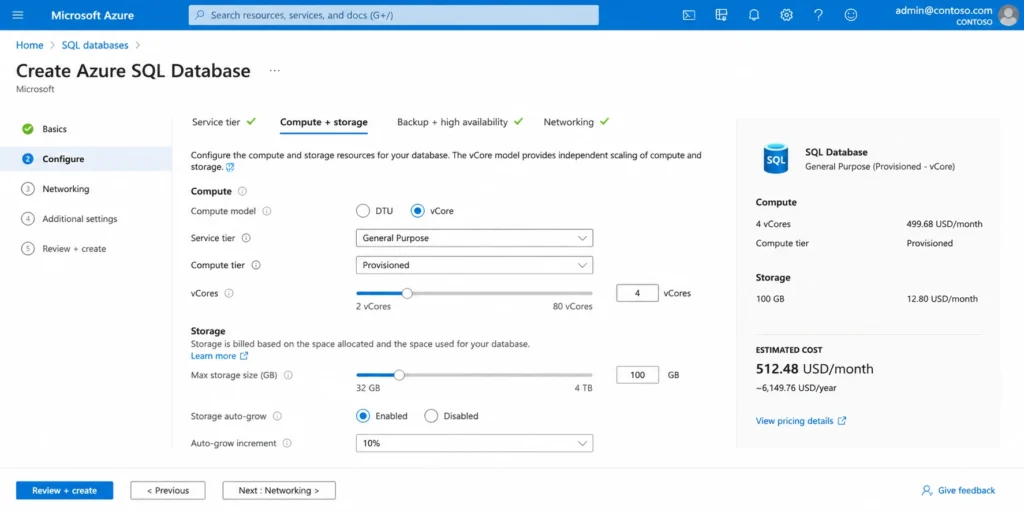The width and height of the screenshot is (1024, 512).
Task: Click the Max storage GB input box
Action: click(x=637, y=375)
